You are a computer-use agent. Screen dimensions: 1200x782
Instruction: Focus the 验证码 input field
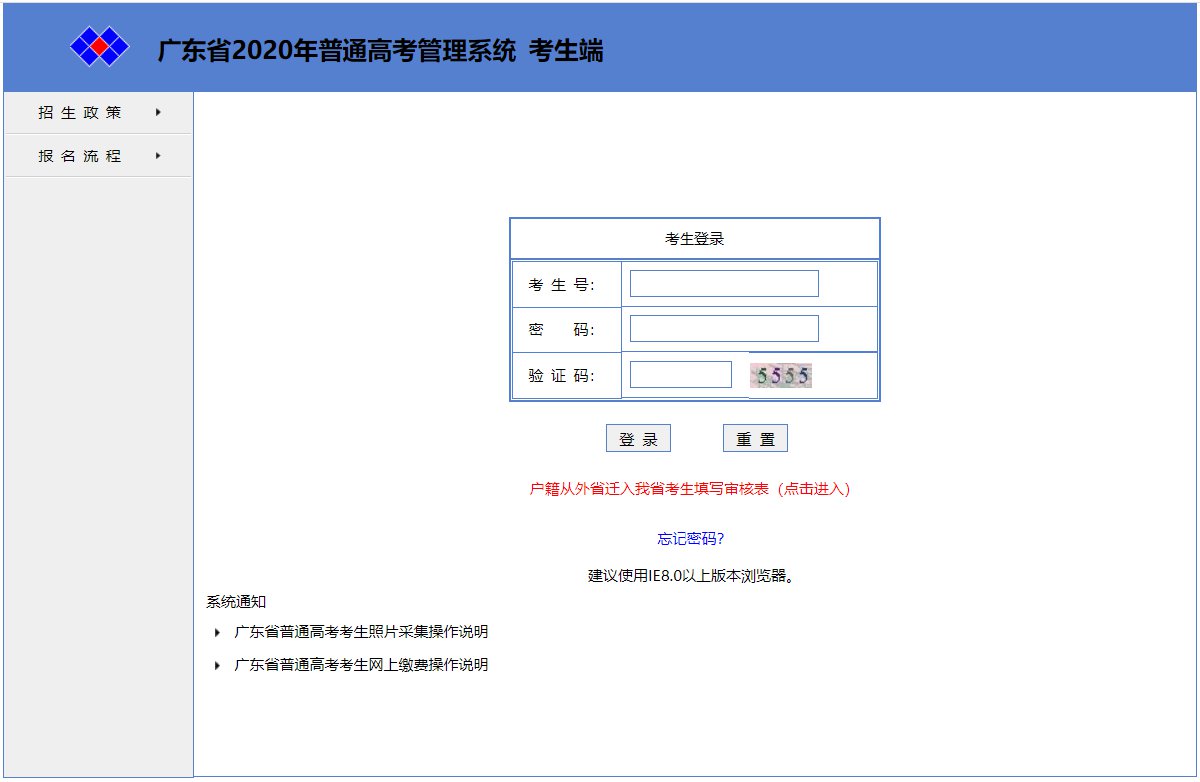point(681,375)
